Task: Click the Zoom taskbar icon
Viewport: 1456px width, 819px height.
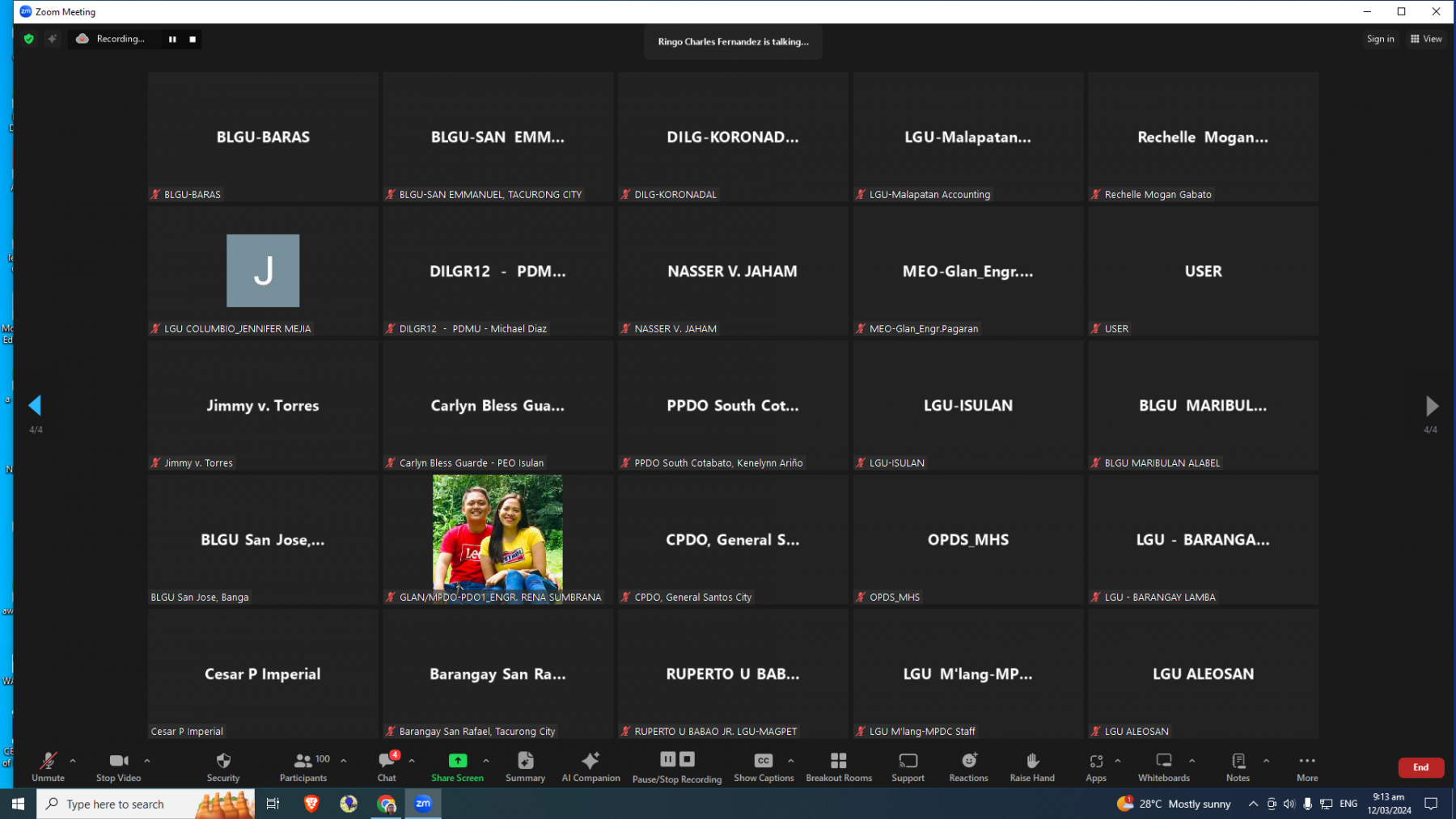Action: [x=423, y=804]
